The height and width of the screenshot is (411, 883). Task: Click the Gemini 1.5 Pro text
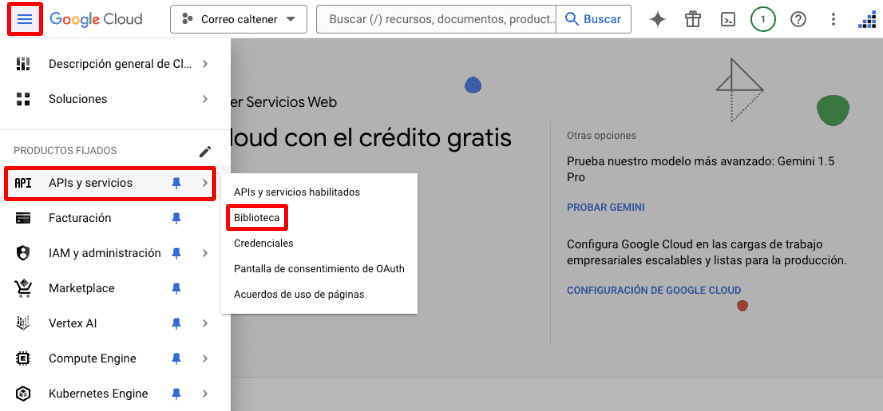(x=702, y=169)
